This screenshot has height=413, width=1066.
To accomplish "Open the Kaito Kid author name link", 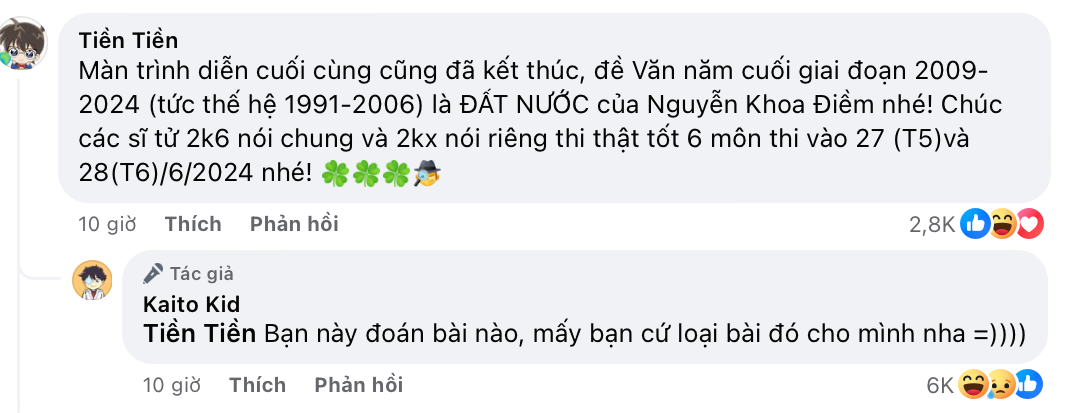I will point(192,303).
